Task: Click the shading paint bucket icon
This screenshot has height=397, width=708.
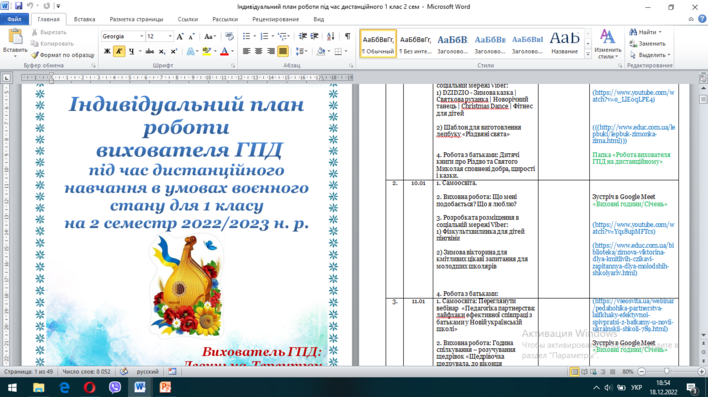Action: (321, 51)
